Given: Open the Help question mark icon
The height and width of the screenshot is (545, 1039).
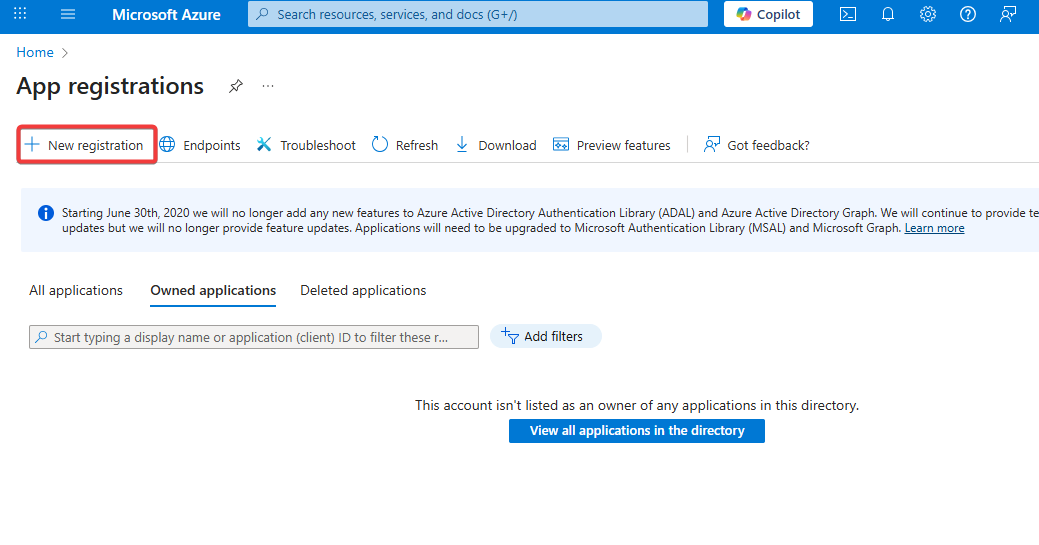Looking at the screenshot, I should pos(967,14).
